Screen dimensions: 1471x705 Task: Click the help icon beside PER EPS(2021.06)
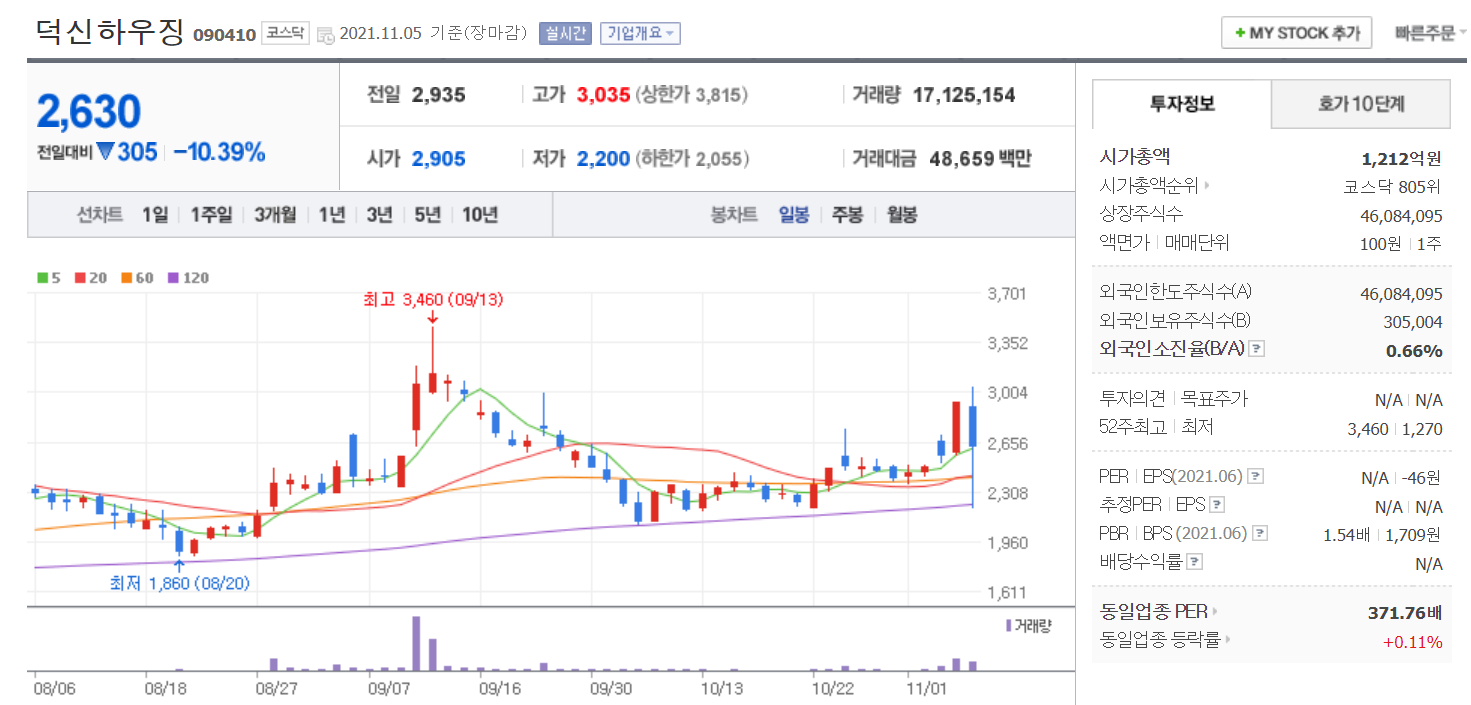point(1256,477)
